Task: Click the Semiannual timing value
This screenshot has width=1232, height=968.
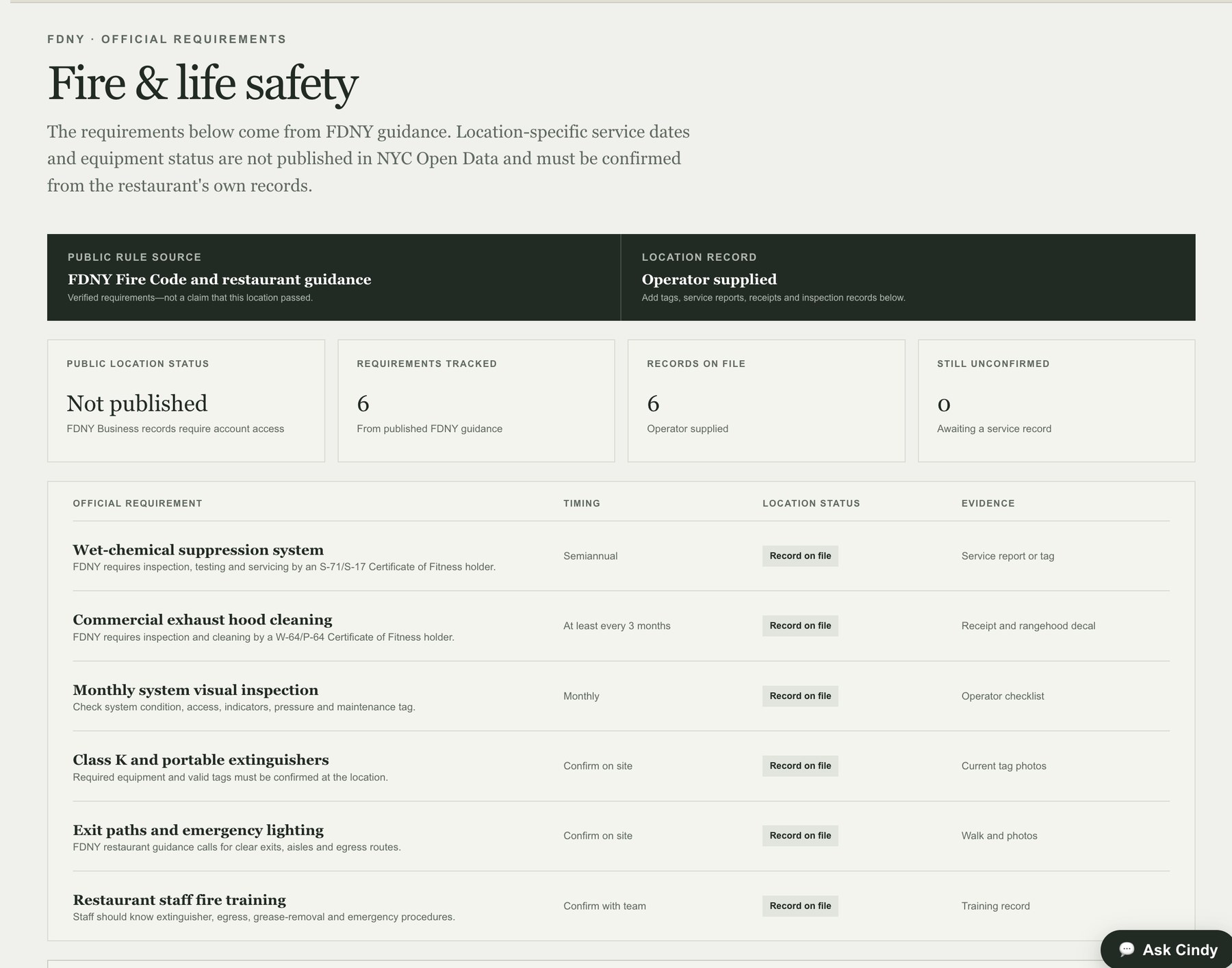Action: [590, 556]
